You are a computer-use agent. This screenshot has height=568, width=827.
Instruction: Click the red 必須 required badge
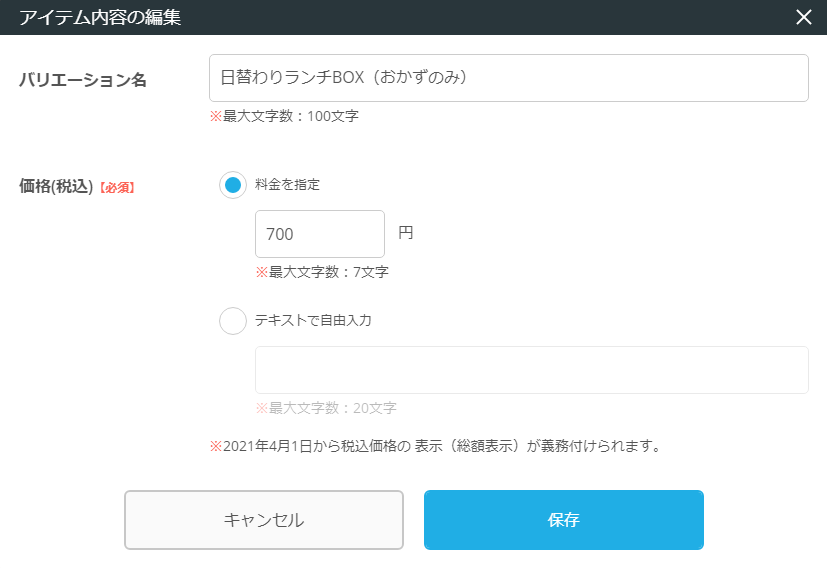click(x=116, y=187)
